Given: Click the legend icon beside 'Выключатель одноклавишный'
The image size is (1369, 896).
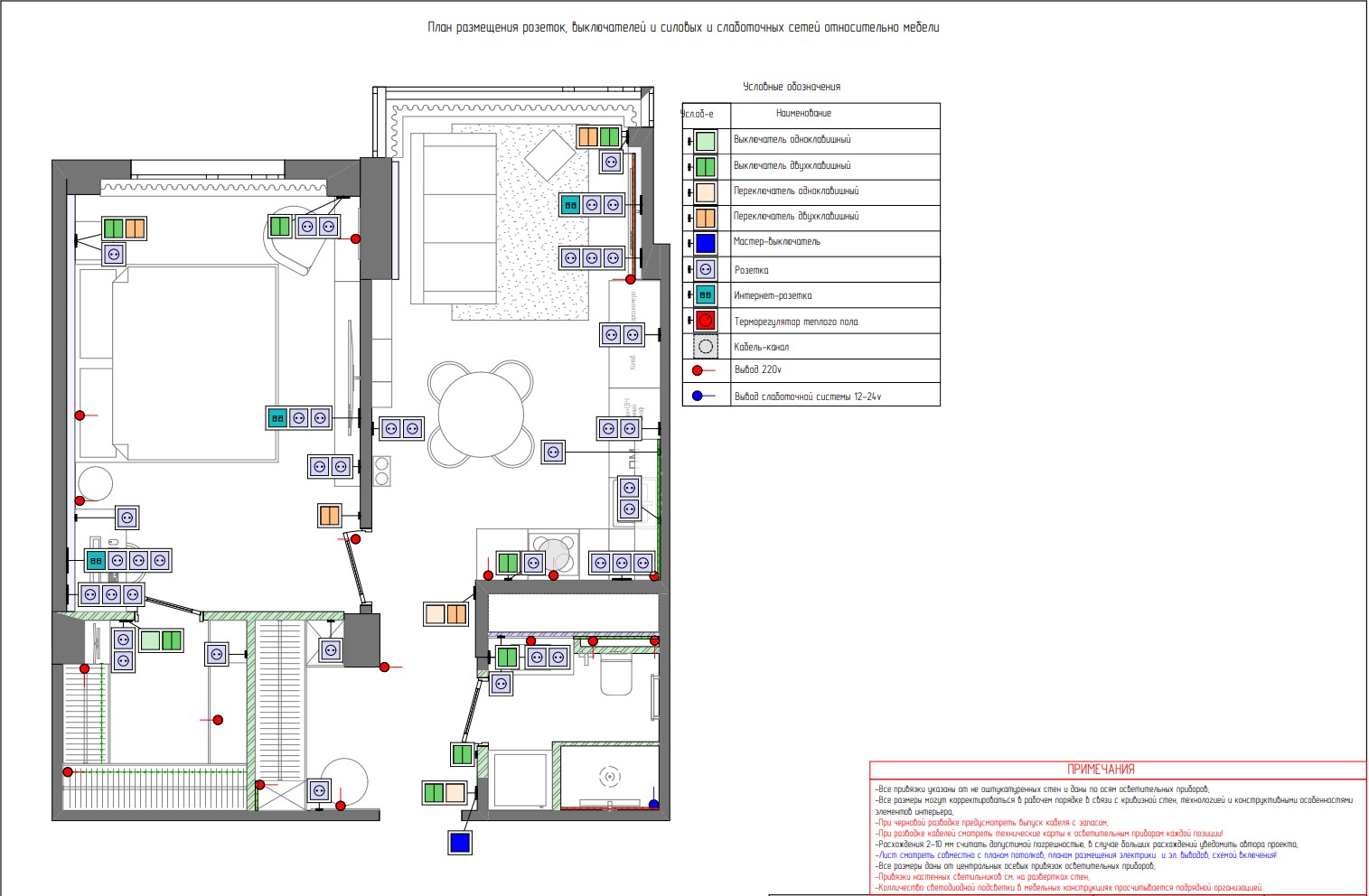Looking at the screenshot, I should [x=705, y=141].
